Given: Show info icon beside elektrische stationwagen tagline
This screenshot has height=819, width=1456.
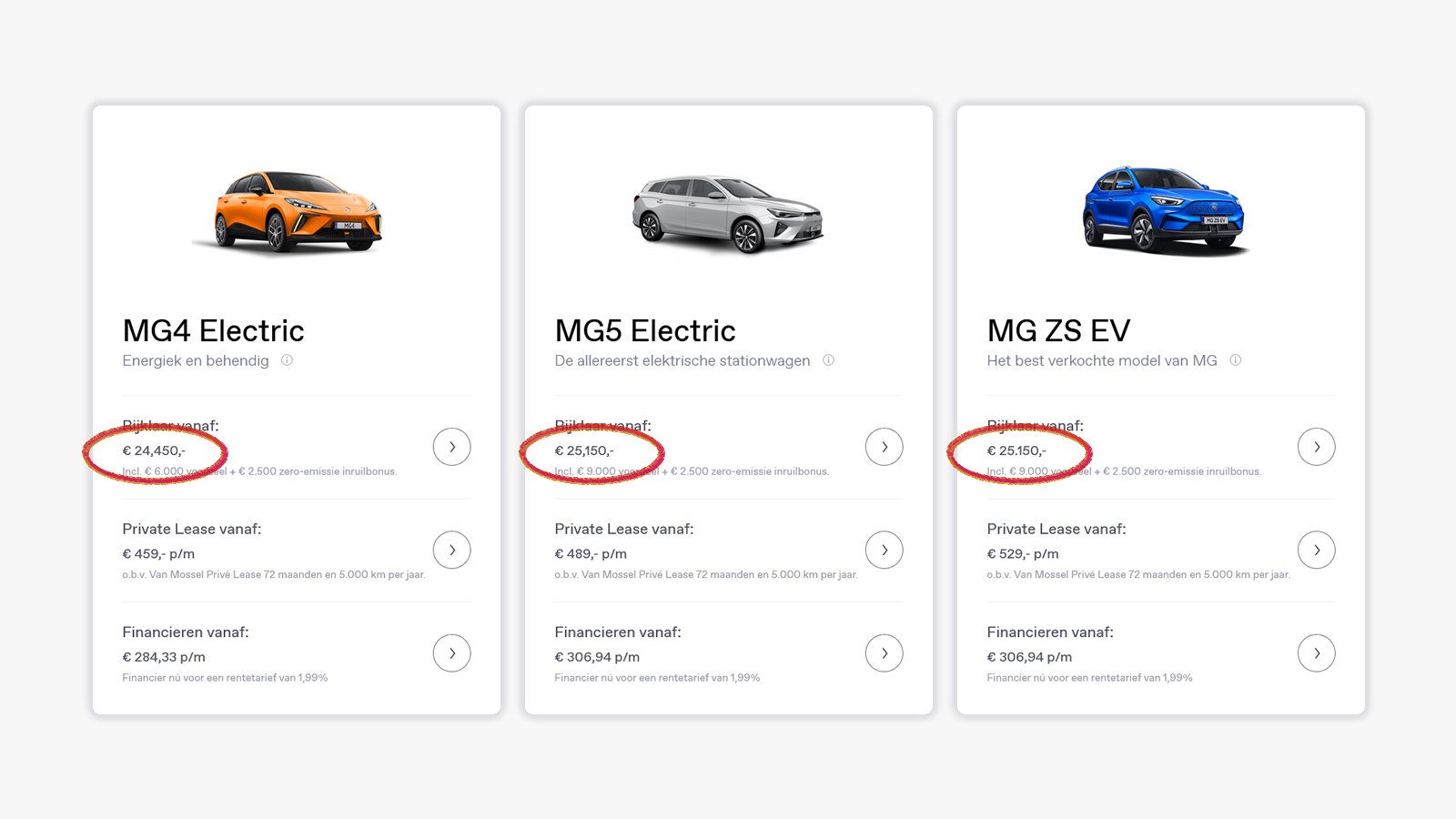Looking at the screenshot, I should [828, 360].
